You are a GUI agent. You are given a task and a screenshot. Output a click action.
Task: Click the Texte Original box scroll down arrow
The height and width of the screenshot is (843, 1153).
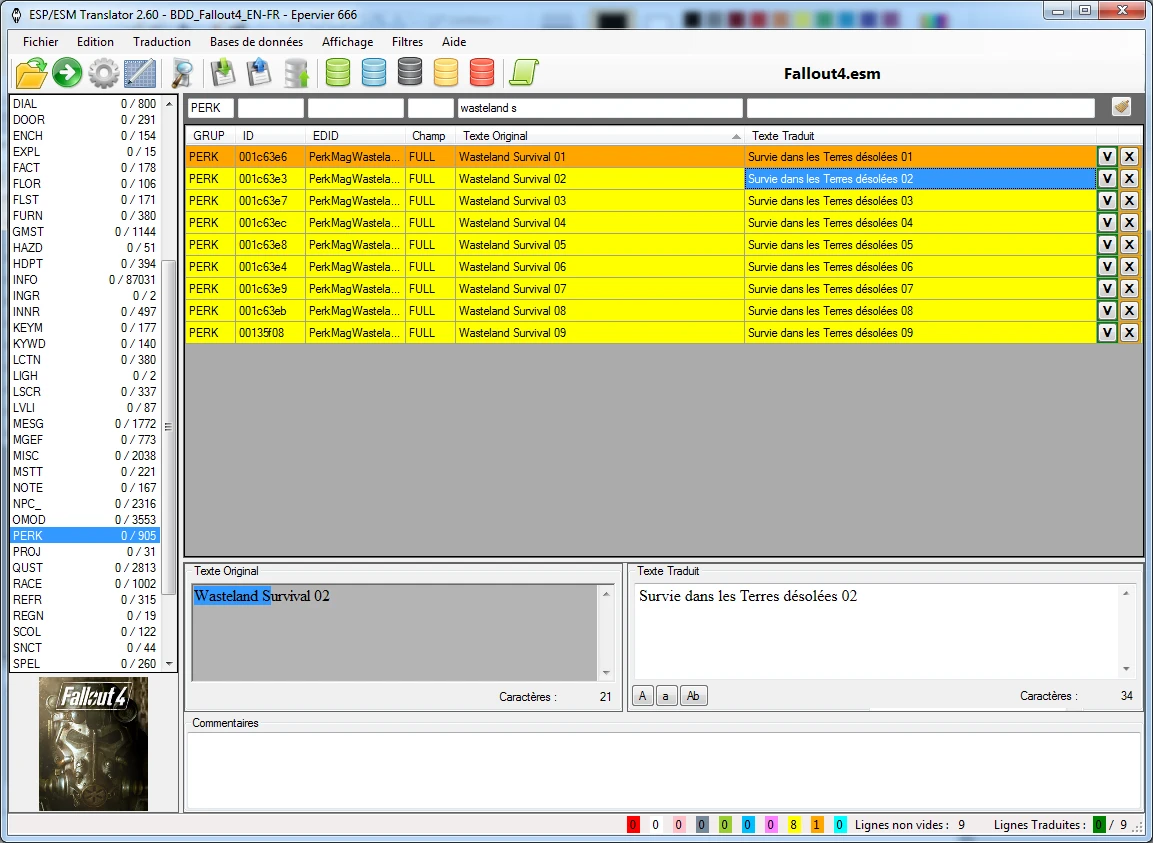(x=607, y=672)
